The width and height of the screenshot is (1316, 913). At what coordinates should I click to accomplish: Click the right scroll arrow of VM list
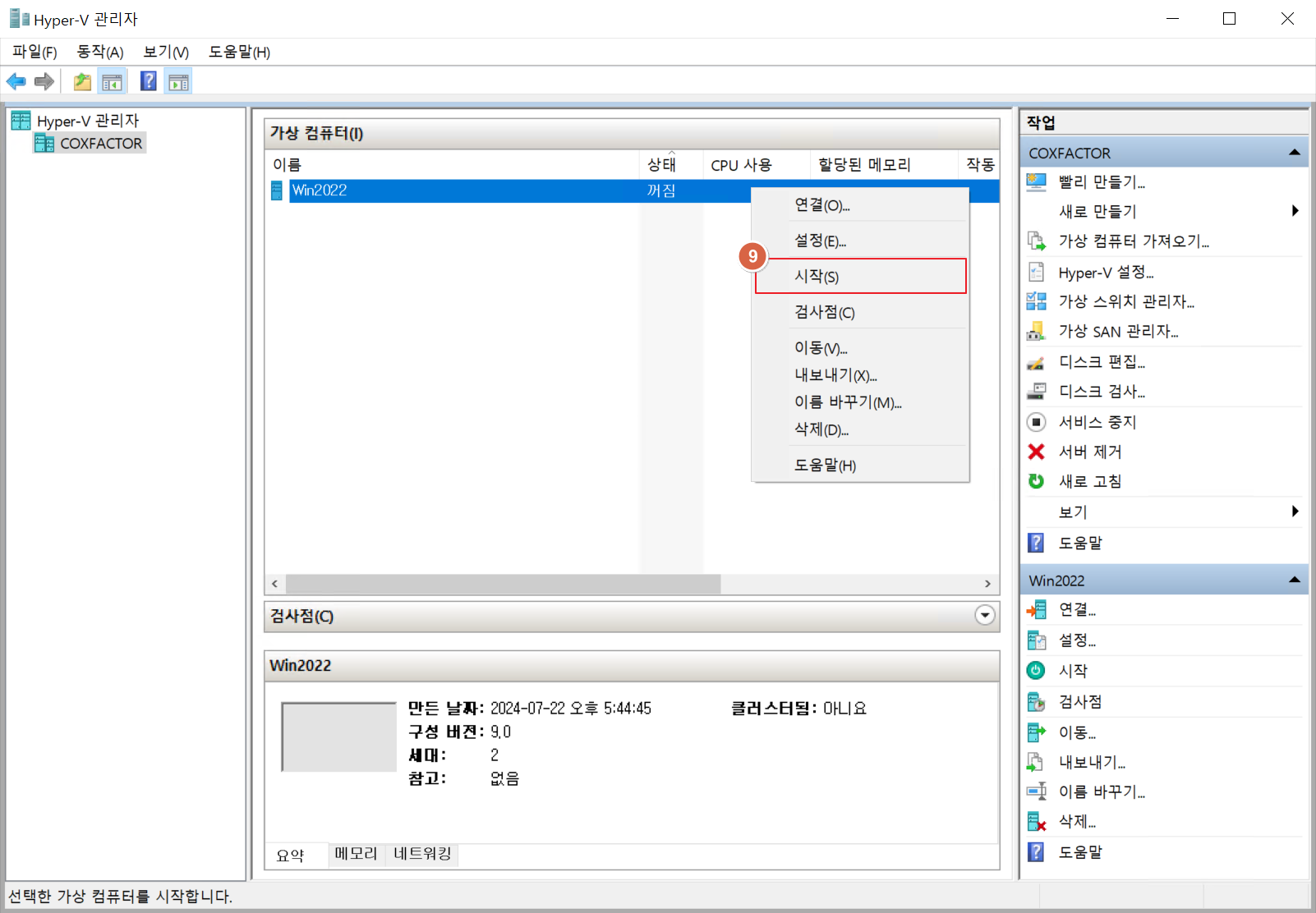[987, 584]
